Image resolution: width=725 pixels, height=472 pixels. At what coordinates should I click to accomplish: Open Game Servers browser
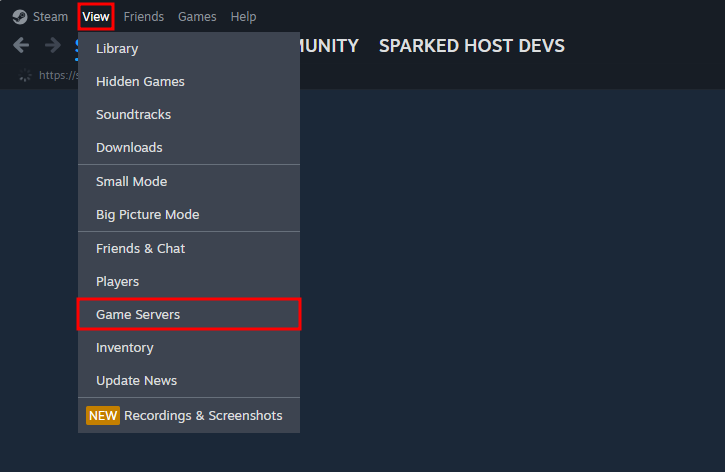click(189, 314)
